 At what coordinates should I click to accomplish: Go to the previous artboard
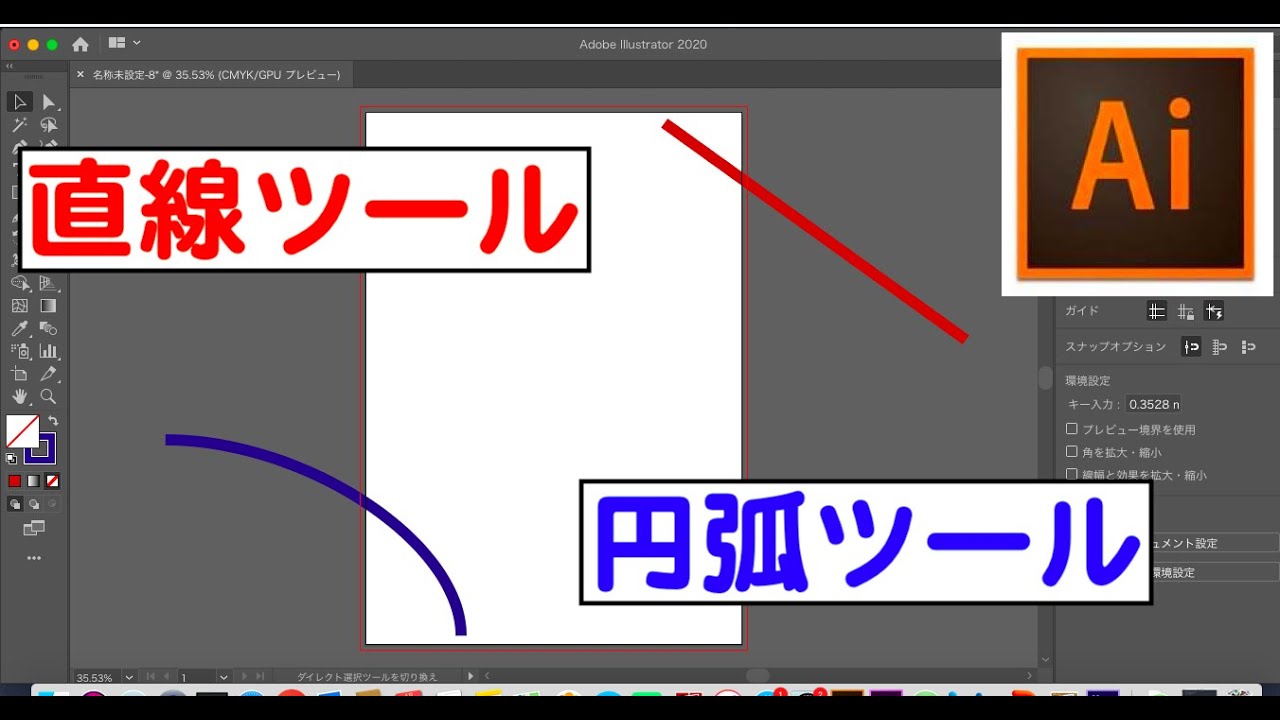pyautogui.click(x=168, y=677)
